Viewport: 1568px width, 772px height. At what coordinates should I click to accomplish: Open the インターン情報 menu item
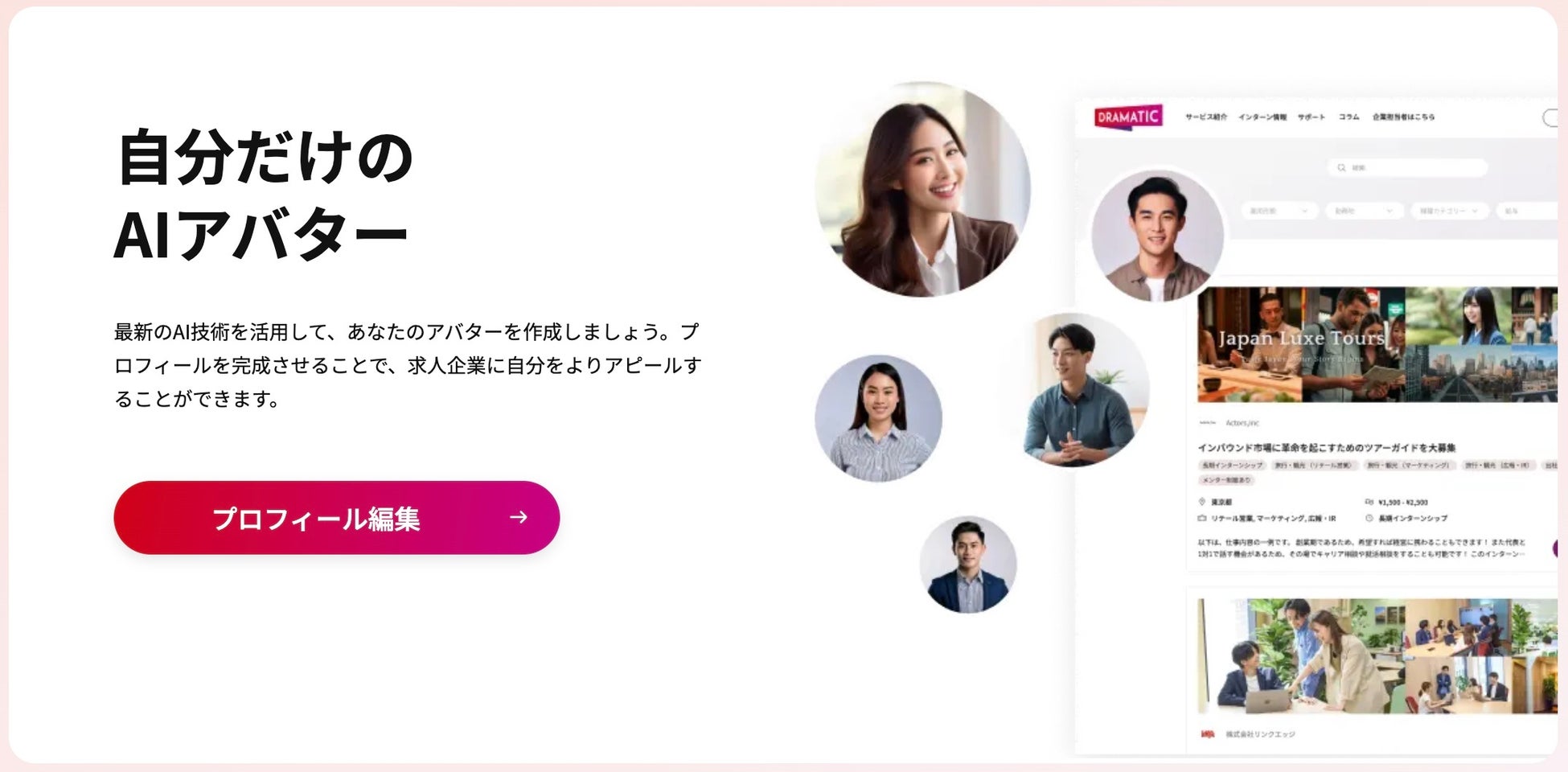click(x=1262, y=117)
